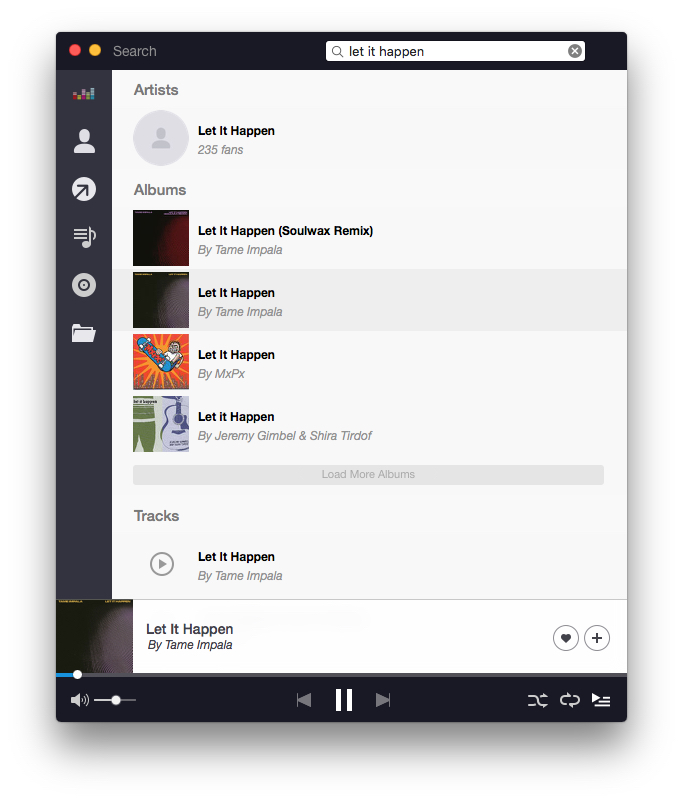The height and width of the screenshot is (802, 683).
Task: Open the MxPx album cover
Action: pos(161,362)
